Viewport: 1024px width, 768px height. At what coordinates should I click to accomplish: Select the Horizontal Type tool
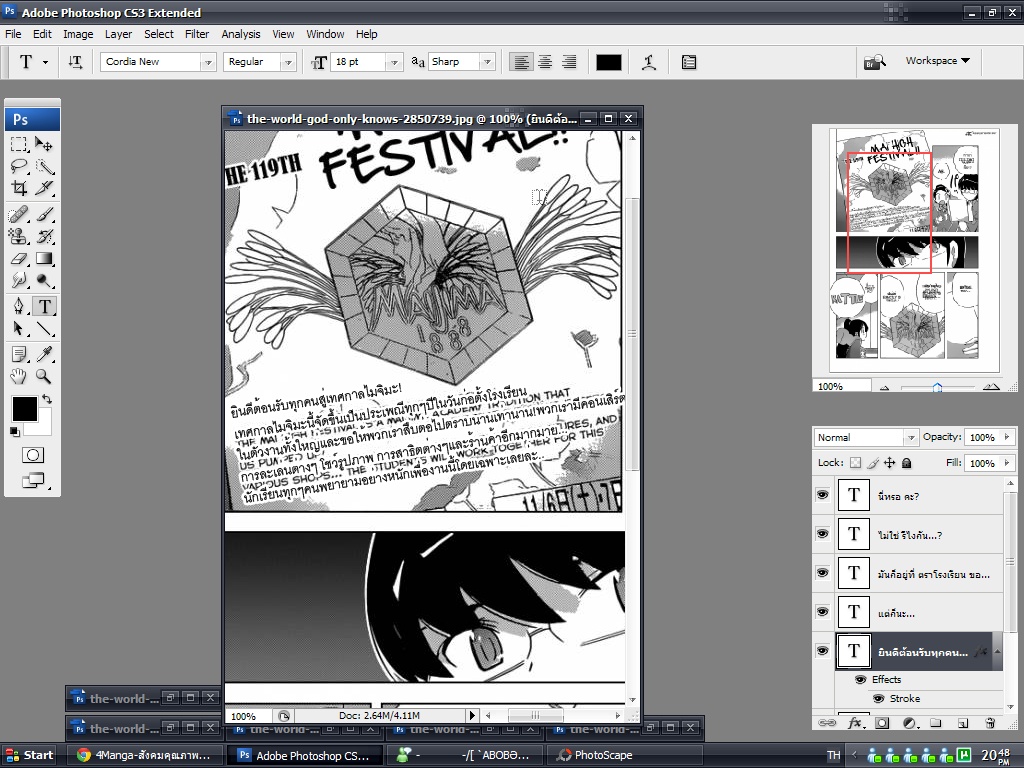pyautogui.click(x=44, y=306)
